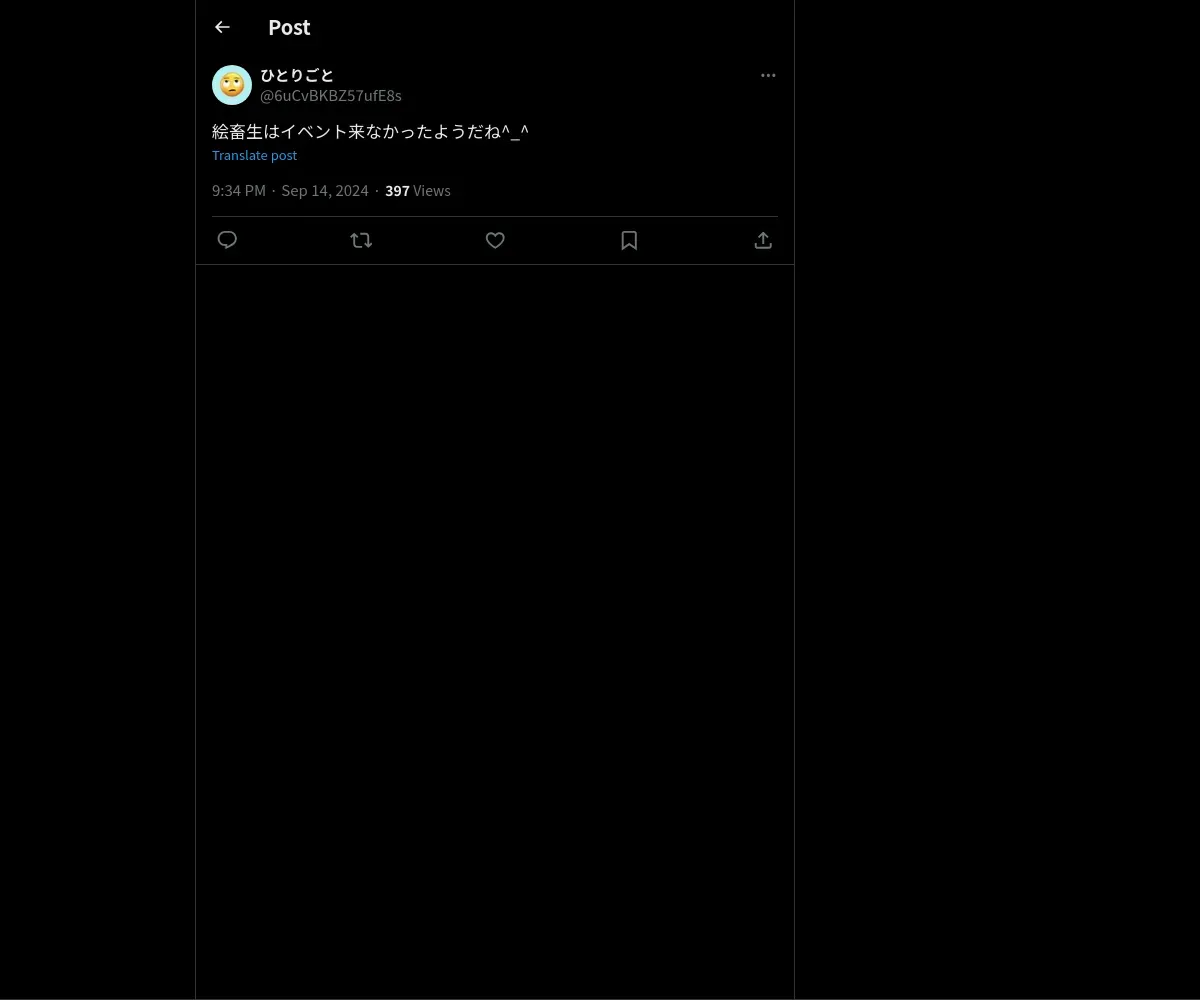Open the eye-roll emoji profile avatar
The height and width of the screenshot is (1000, 1200).
click(x=232, y=85)
